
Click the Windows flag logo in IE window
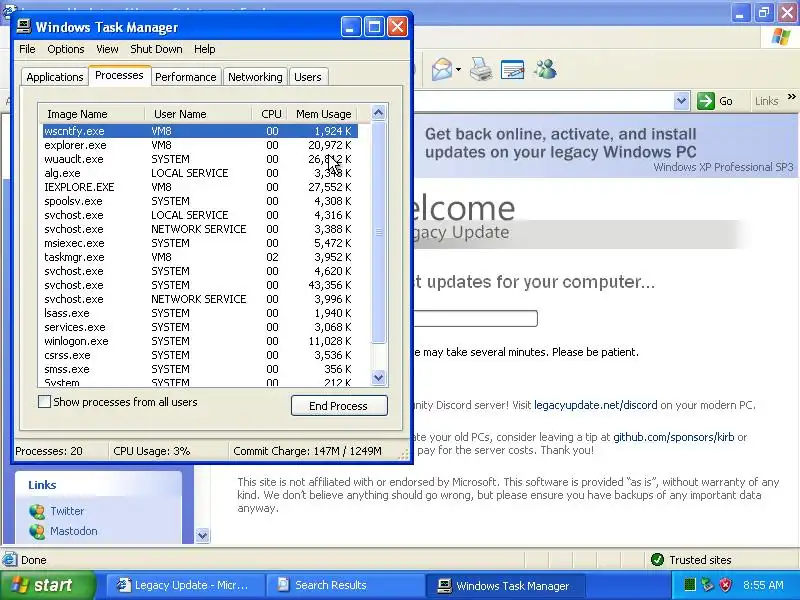pyautogui.click(x=781, y=37)
